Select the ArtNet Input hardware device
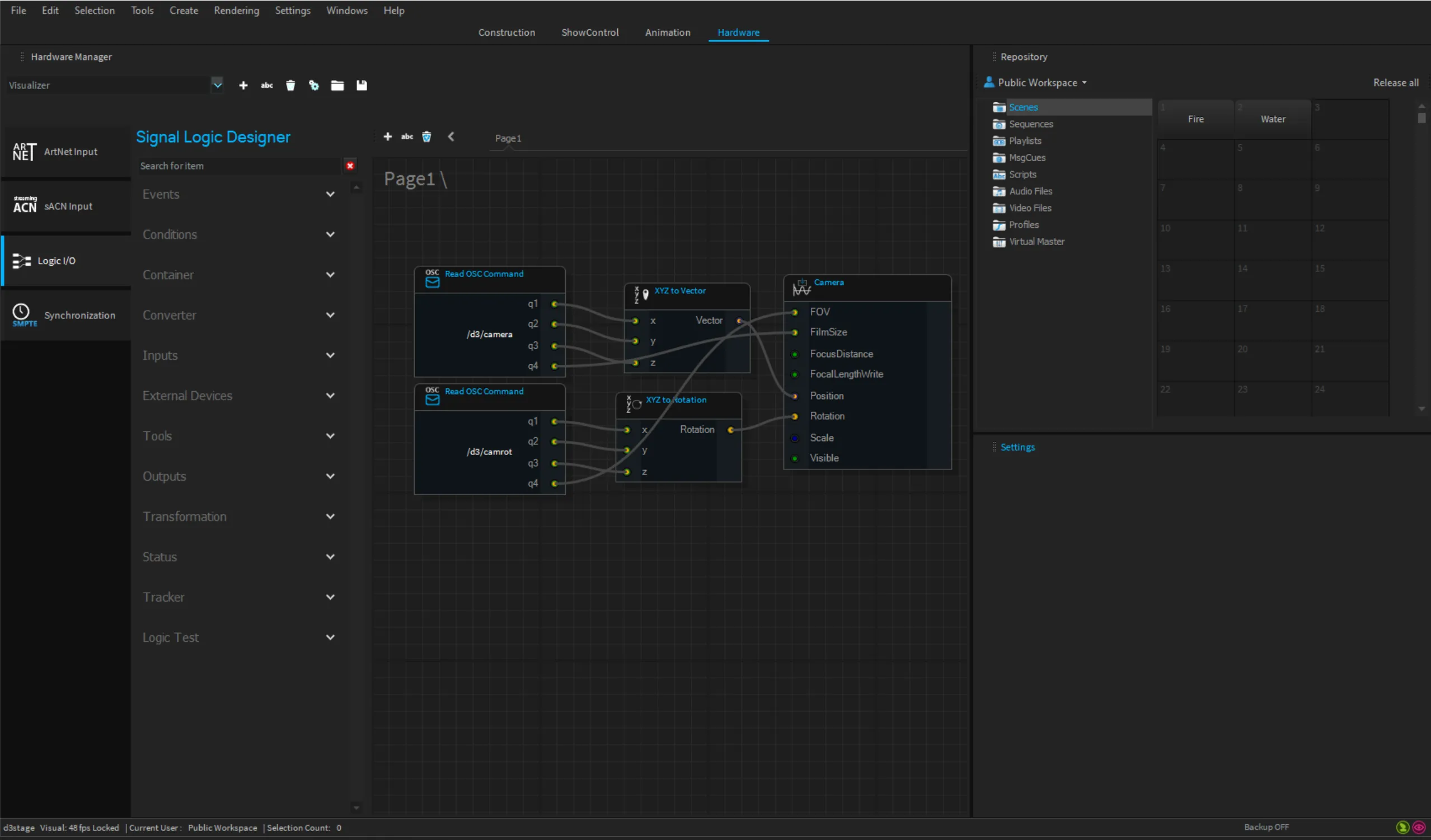 point(65,151)
